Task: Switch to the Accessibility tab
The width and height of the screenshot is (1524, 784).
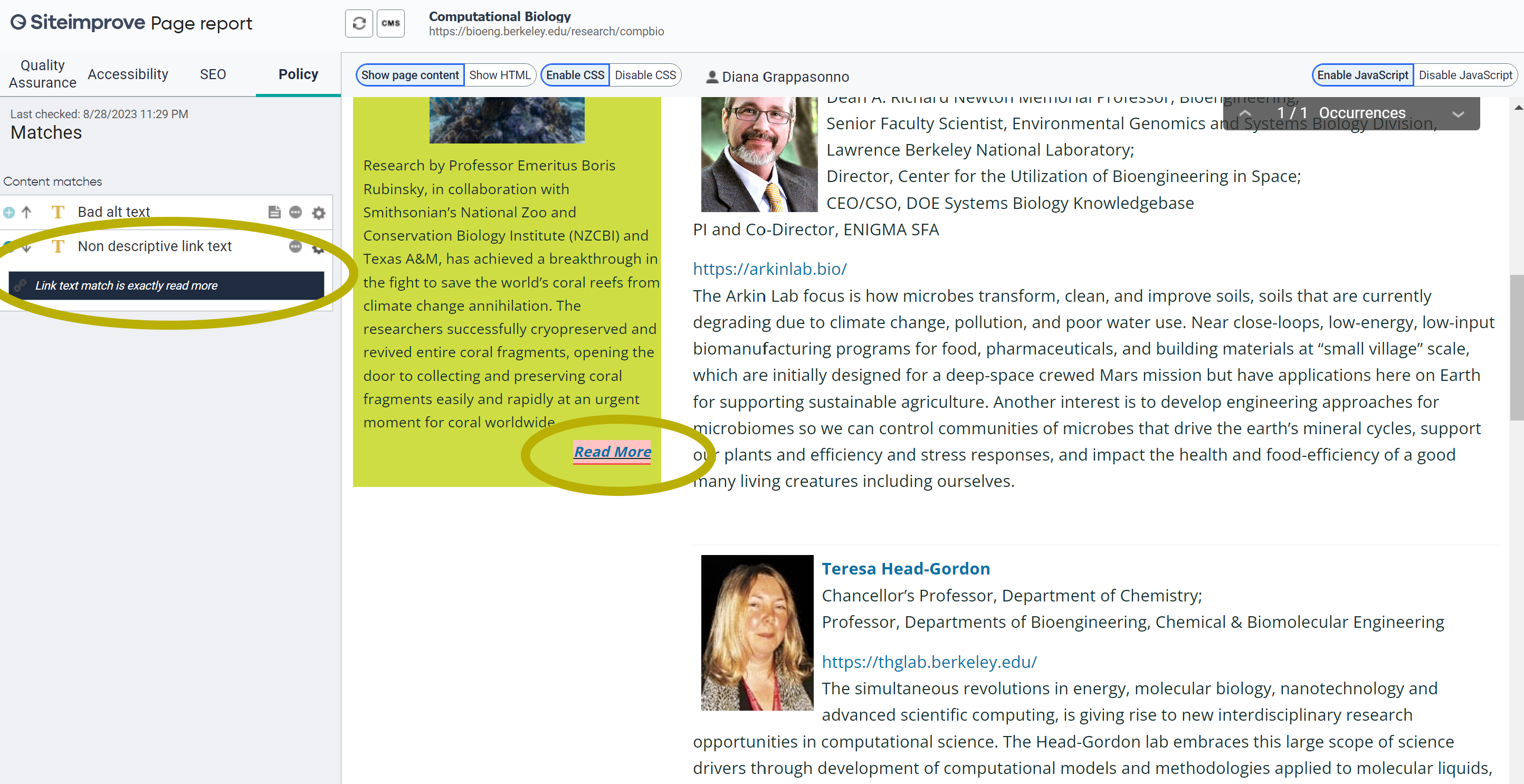Action: click(127, 74)
